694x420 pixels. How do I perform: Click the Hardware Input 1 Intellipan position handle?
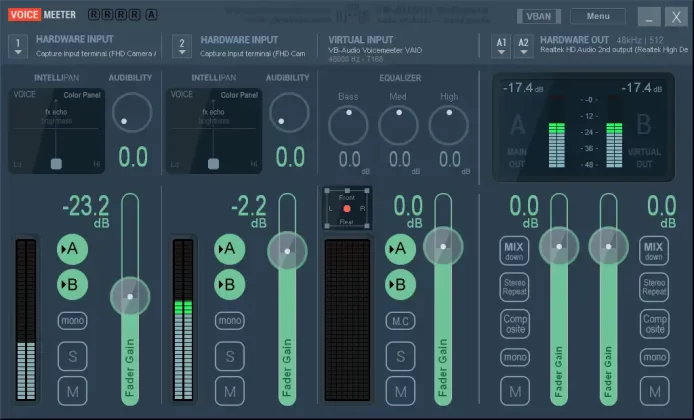coord(56,164)
